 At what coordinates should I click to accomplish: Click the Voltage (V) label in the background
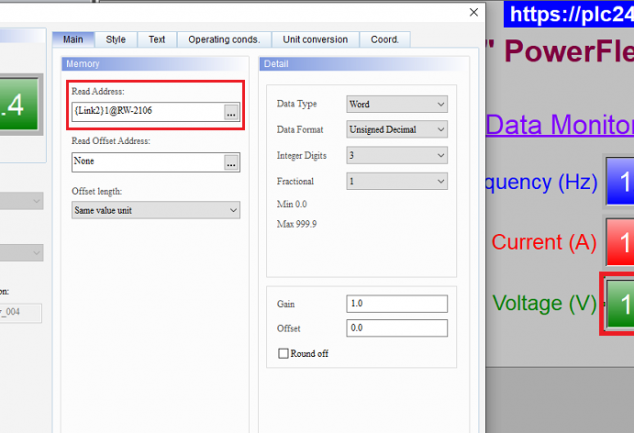tap(545, 304)
